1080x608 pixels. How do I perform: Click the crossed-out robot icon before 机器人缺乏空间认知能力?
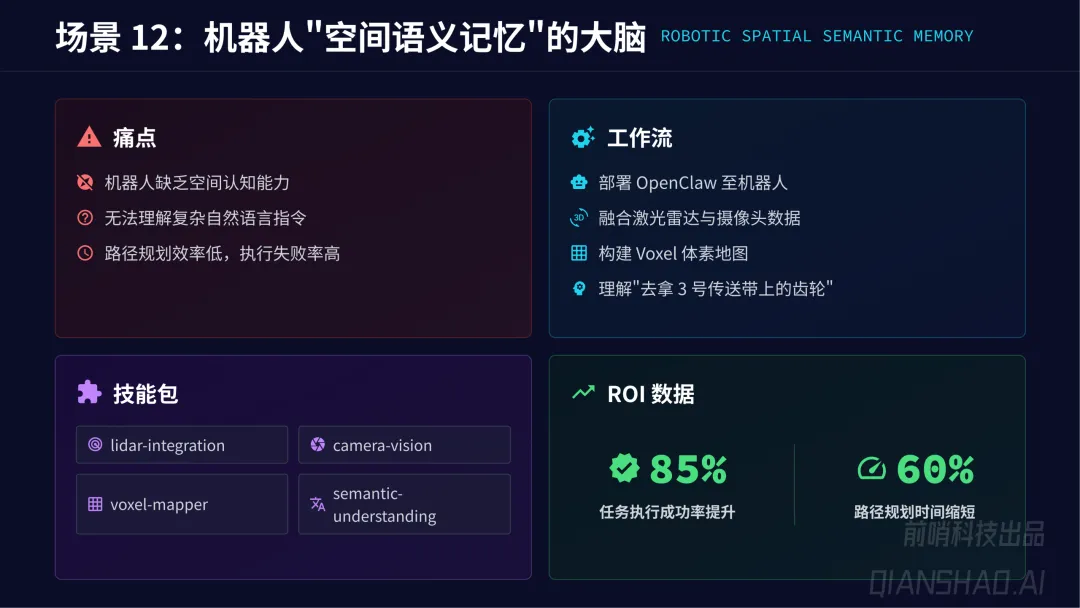(x=85, y=182)
